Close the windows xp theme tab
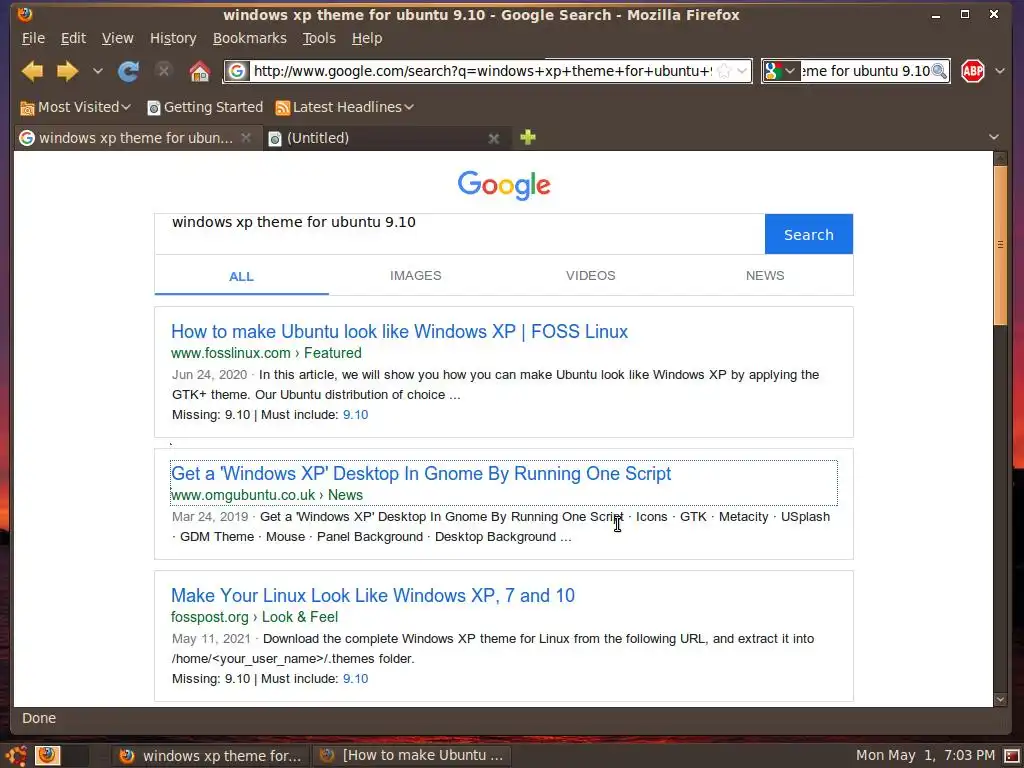The image size is (1024, 768). (246, 138)
